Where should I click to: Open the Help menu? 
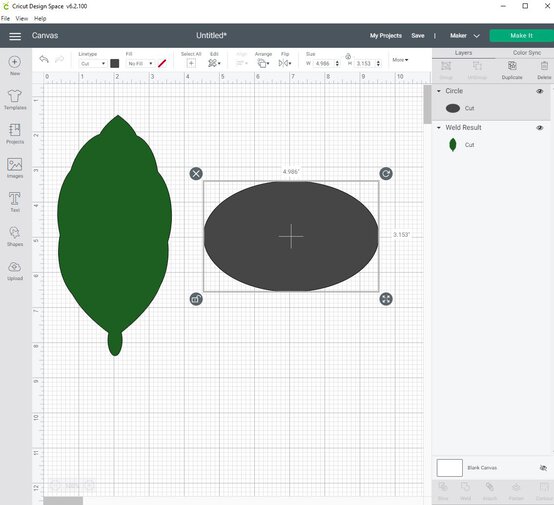point(40,18)
